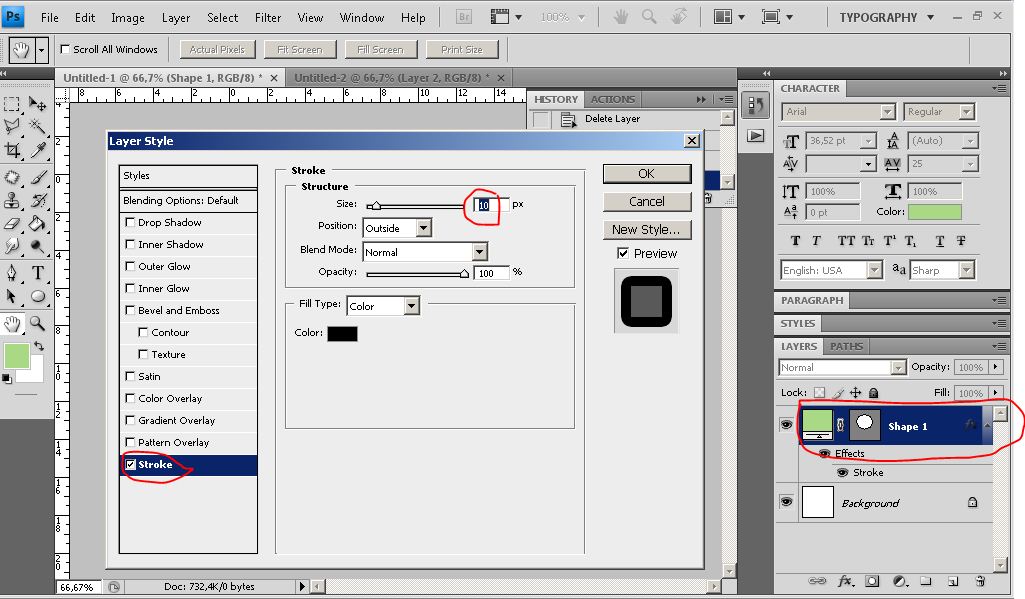Select the Lasso tool
The image size is (1025, 599).
(12, 127)
